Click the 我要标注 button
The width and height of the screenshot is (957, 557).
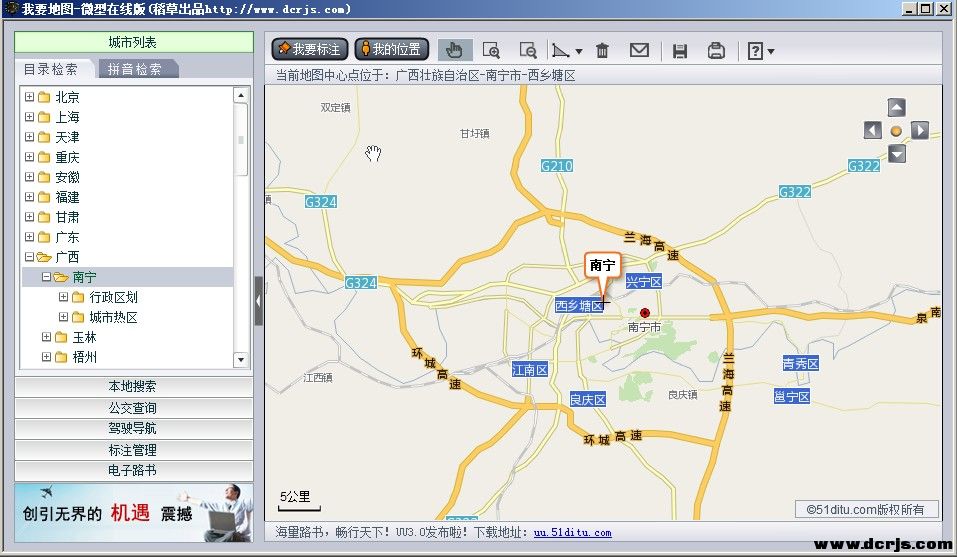pos(310,49)
